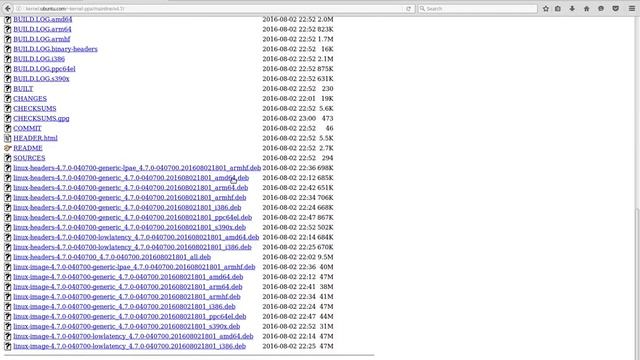Download linux-headers lowlatency amd64.deb
Viewport: 640px width, 360px height.
point(136,237)
